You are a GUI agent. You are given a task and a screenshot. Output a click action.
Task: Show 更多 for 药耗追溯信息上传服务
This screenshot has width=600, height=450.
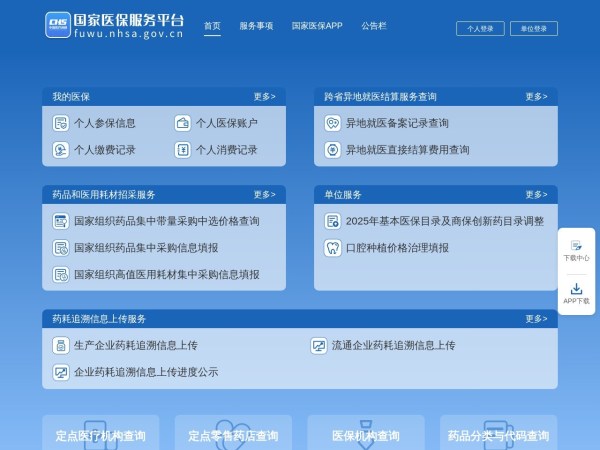(536, 319)
